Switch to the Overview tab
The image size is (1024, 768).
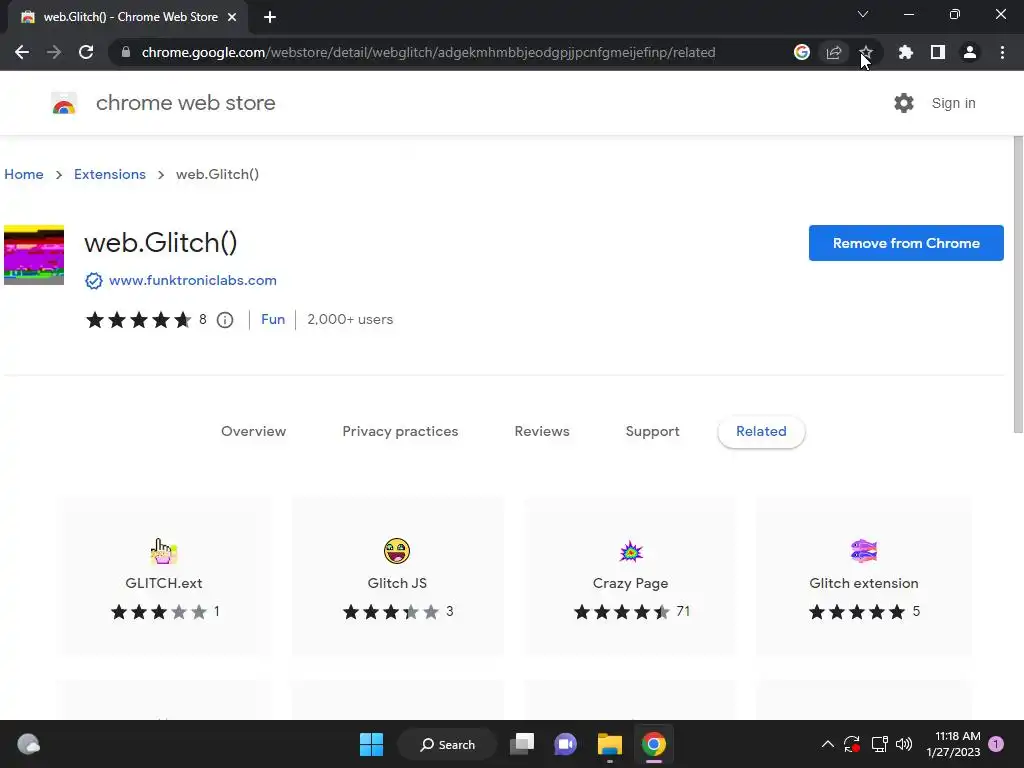(253, 431)
